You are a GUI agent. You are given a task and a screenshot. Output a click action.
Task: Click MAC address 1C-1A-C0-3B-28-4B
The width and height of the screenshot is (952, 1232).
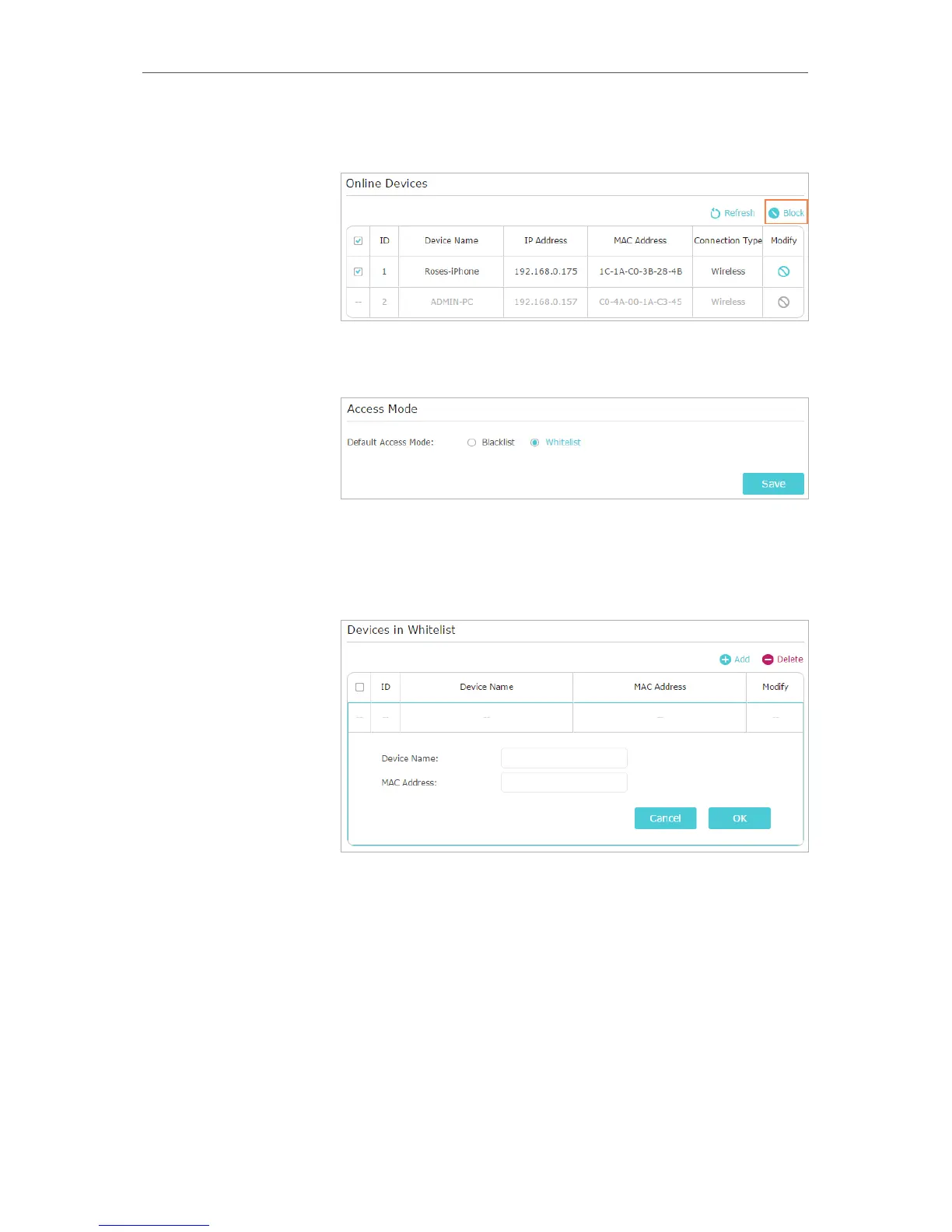[640, 271]
